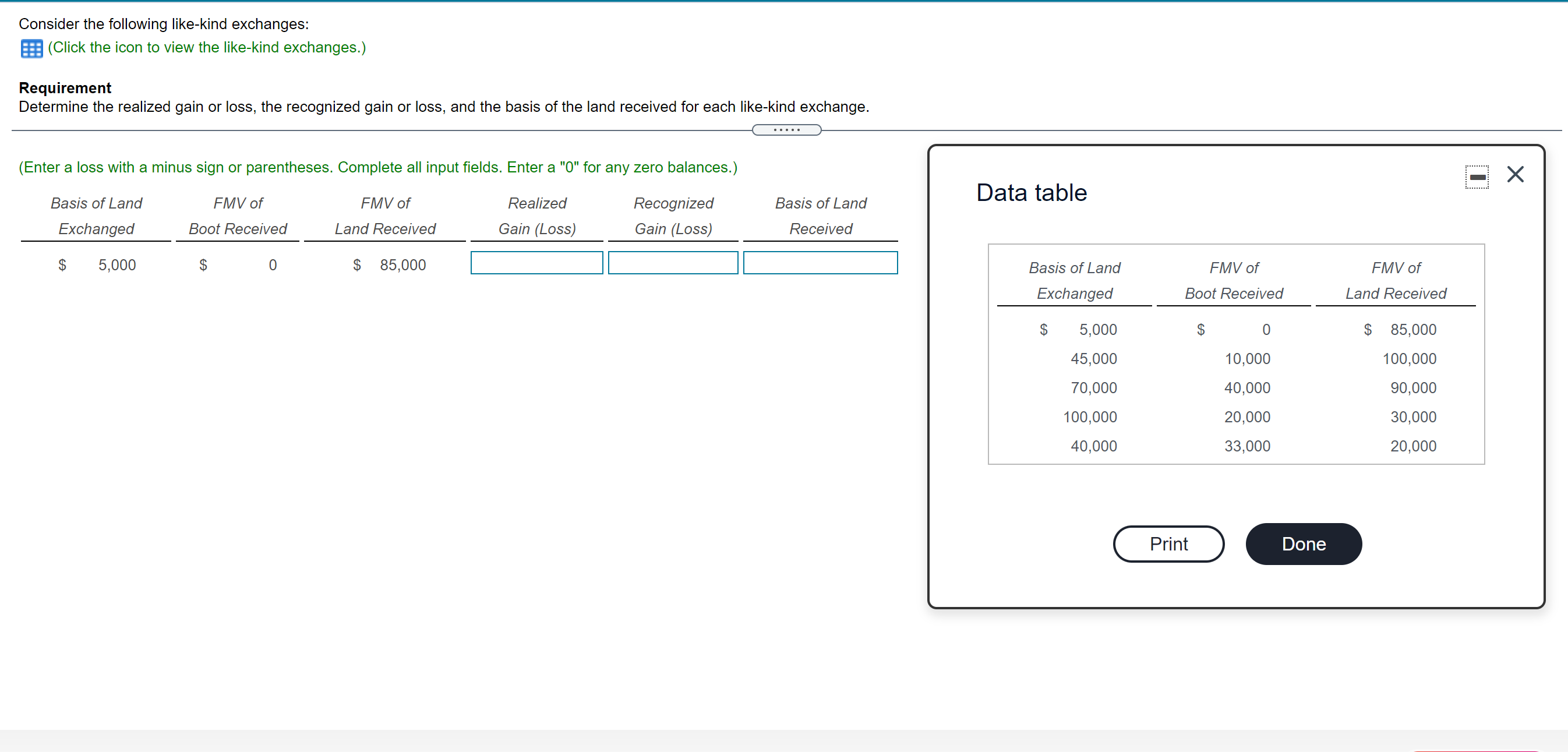The height and width of the screenshot is (752, 1568).
Task: Click the dotted divider expander handle
Action: click(786, 130)
